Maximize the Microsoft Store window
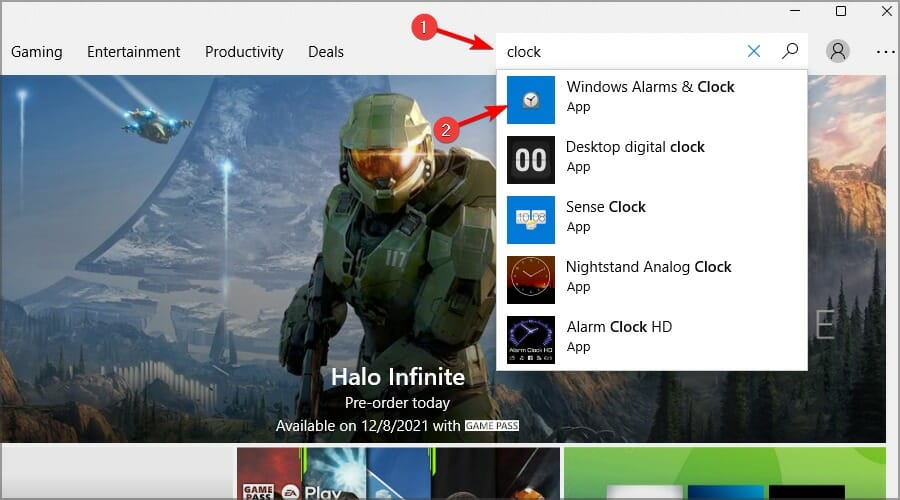The height and width of the screenshot is (500, 900). click(841, 10)
